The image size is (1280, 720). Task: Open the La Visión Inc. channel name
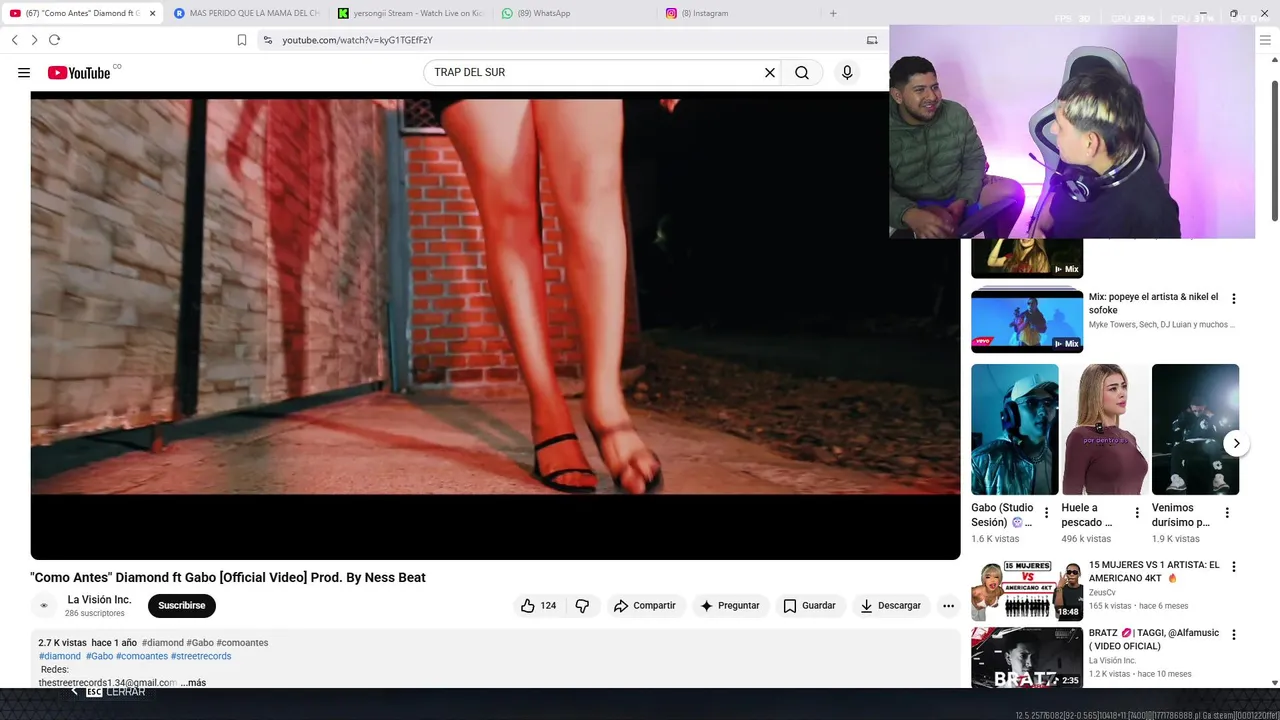pyautogui.click(x=99, y=600)
